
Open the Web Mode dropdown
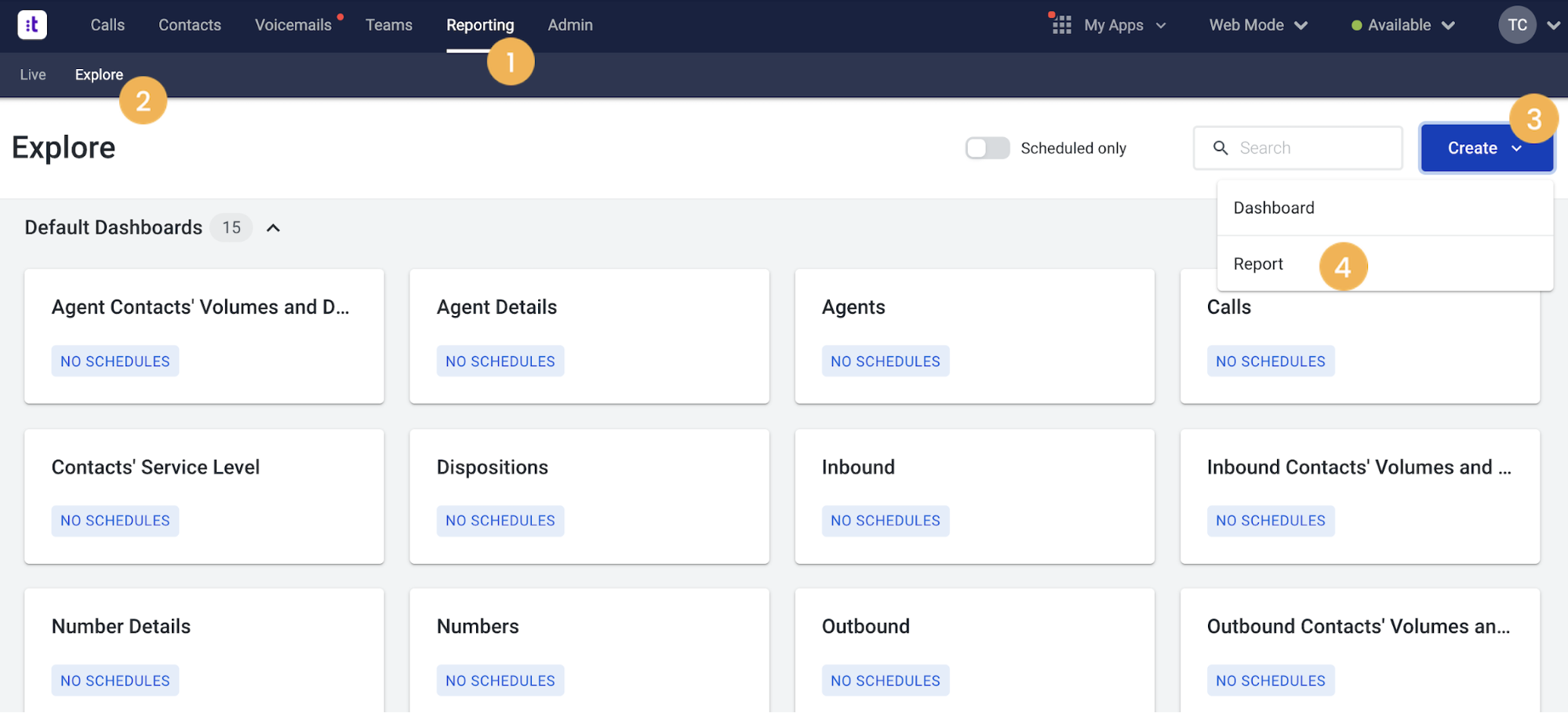click(1257, 24)
